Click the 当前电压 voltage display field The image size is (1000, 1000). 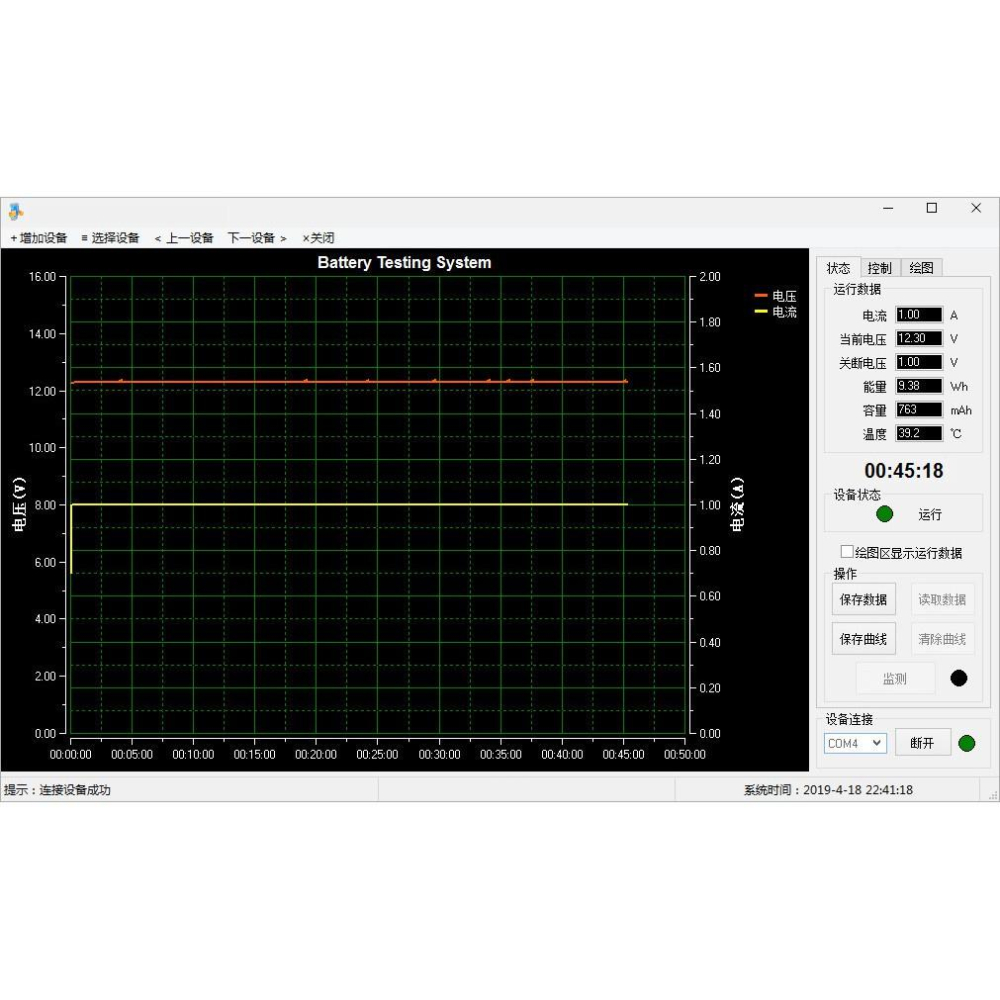pos(917,338)
